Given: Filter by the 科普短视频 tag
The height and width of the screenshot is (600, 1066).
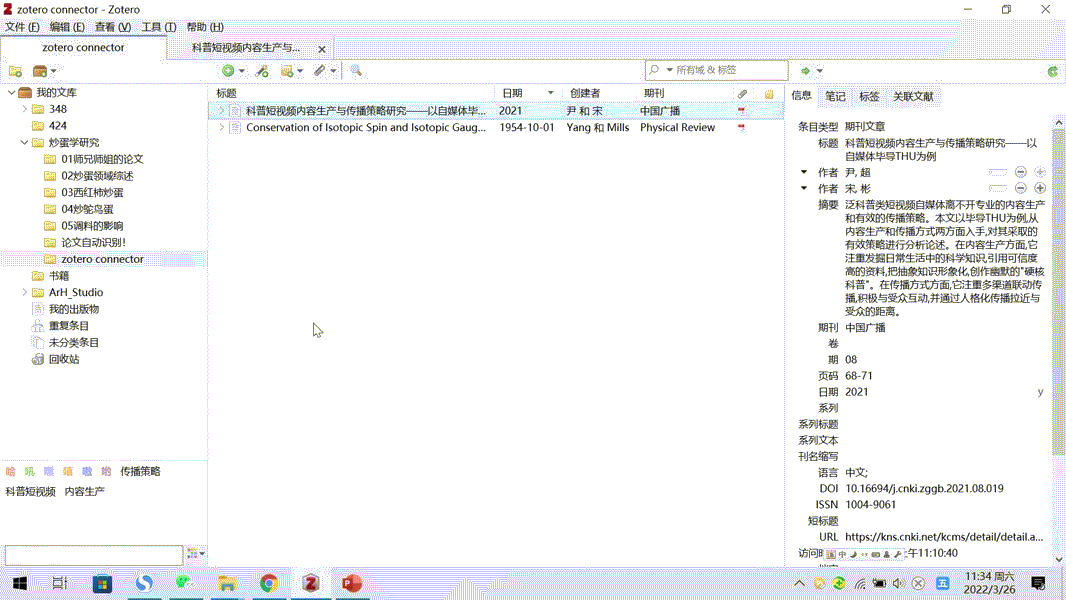Looking at the screenshot, I should click(x=31, y=491).
